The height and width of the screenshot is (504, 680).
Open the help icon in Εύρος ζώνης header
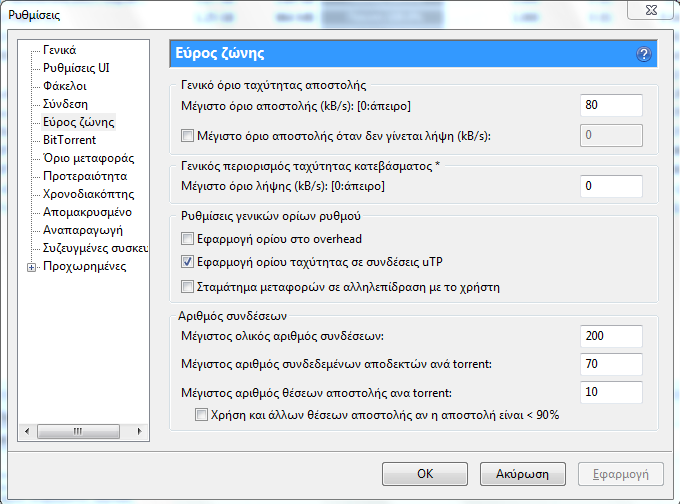644,54
